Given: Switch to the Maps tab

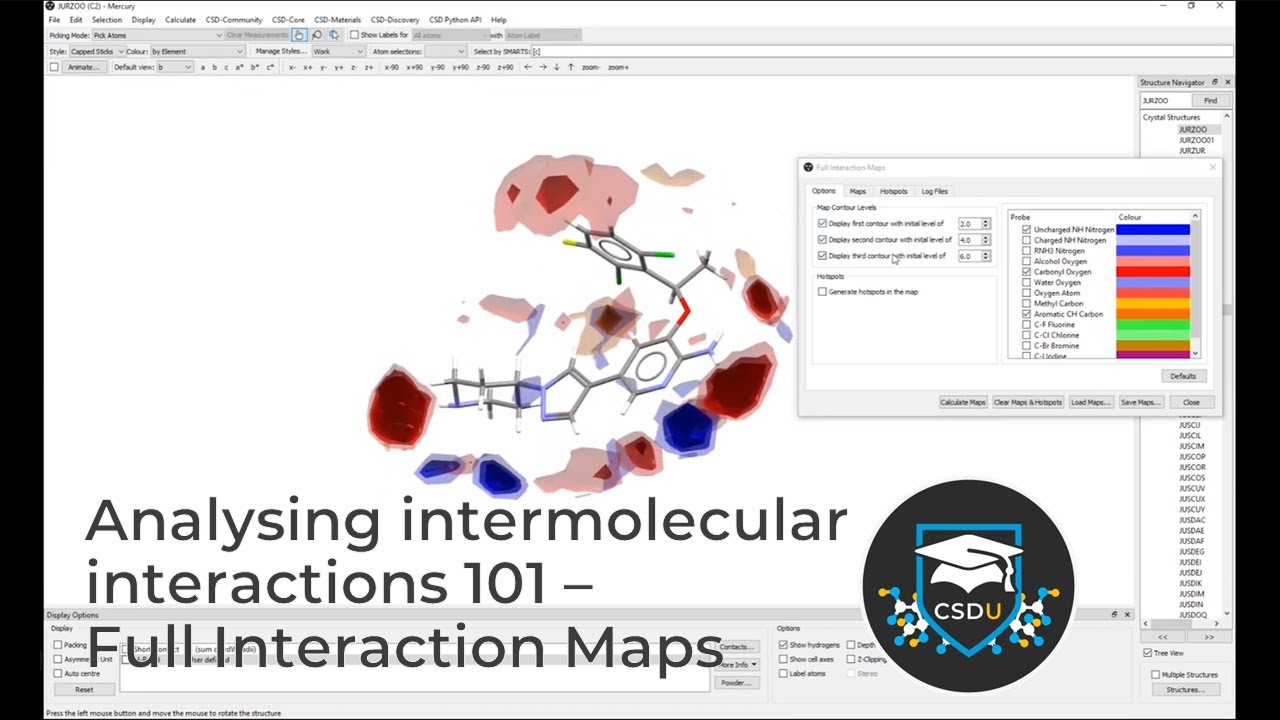Looking at the screenshot, I should coord(858,191).
